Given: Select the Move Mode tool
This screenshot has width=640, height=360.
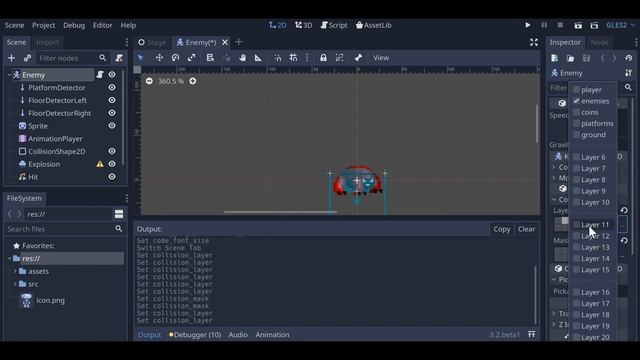Looking at the screenshot, I should (x=159, y=58).
